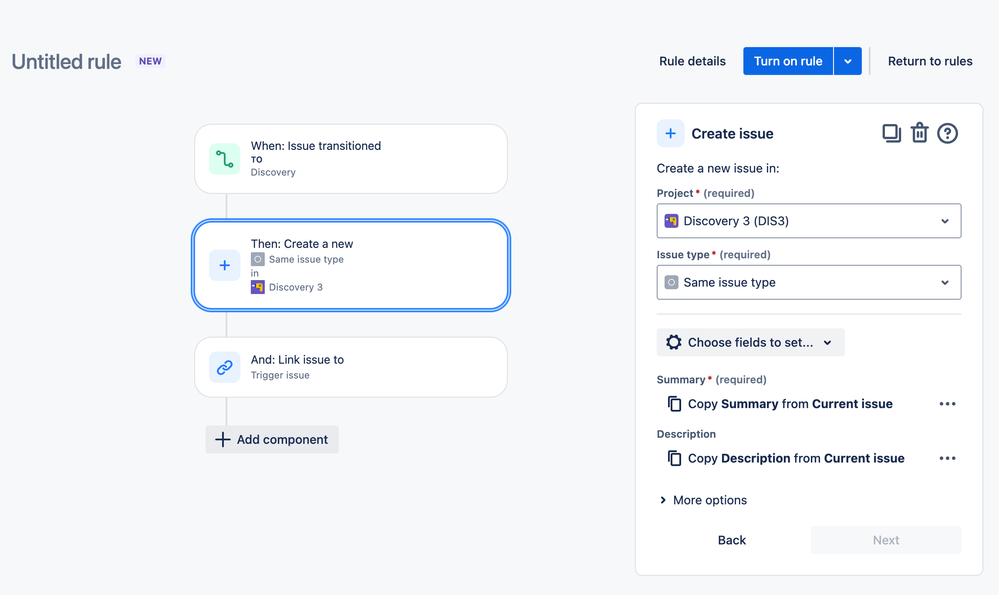Expand the Turn on rule arrow menu
Screen dimensions: 999x595
(847, 61)
